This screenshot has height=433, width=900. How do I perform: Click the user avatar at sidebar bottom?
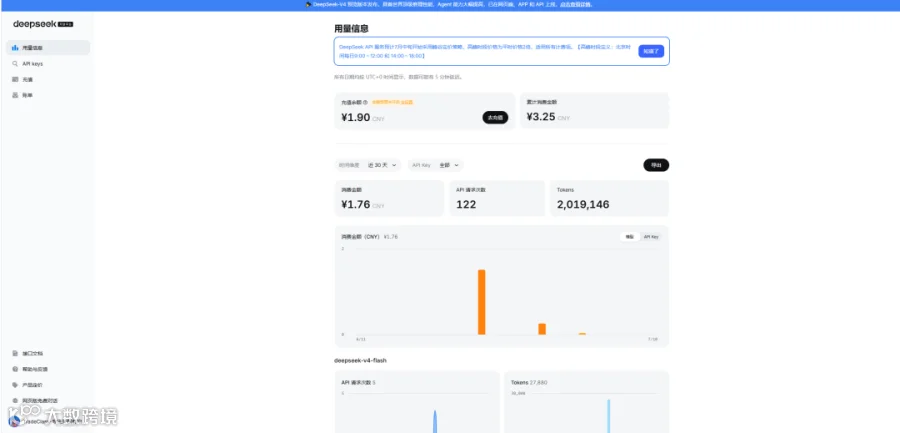(x=15, y=420)
